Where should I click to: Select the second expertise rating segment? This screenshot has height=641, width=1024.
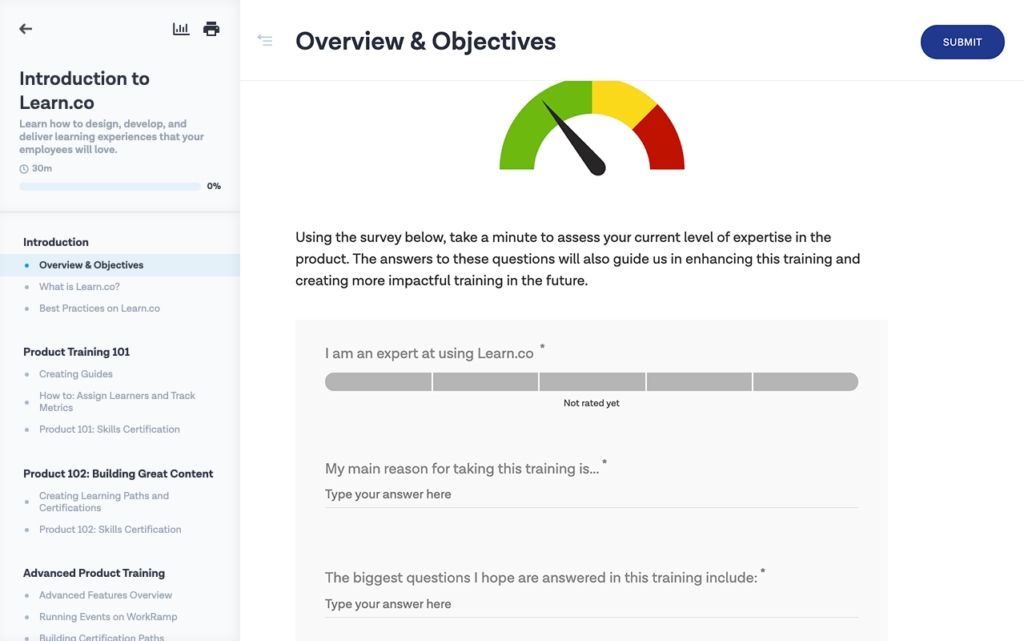pos(485,382)
